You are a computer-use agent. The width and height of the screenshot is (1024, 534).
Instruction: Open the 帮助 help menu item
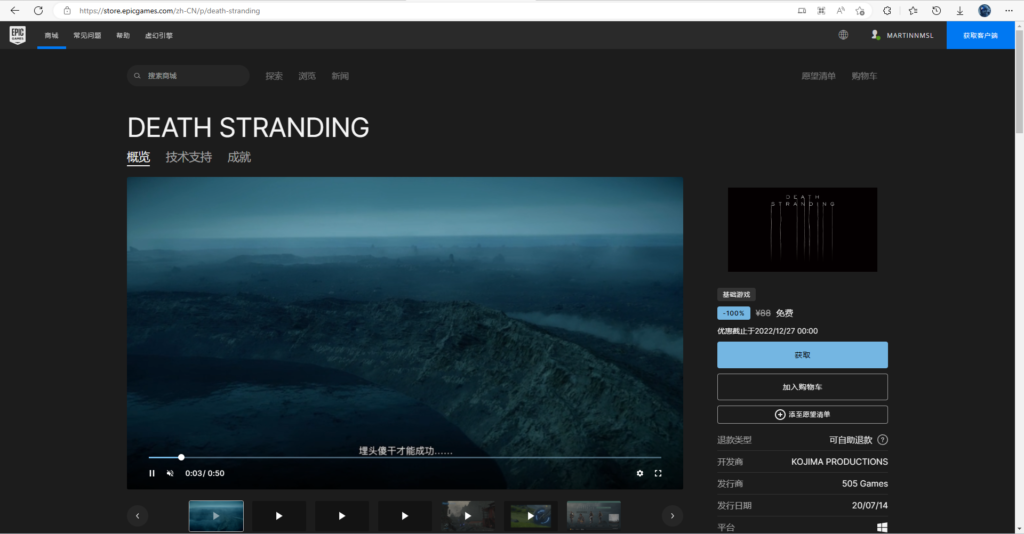(x=123, y=35)
